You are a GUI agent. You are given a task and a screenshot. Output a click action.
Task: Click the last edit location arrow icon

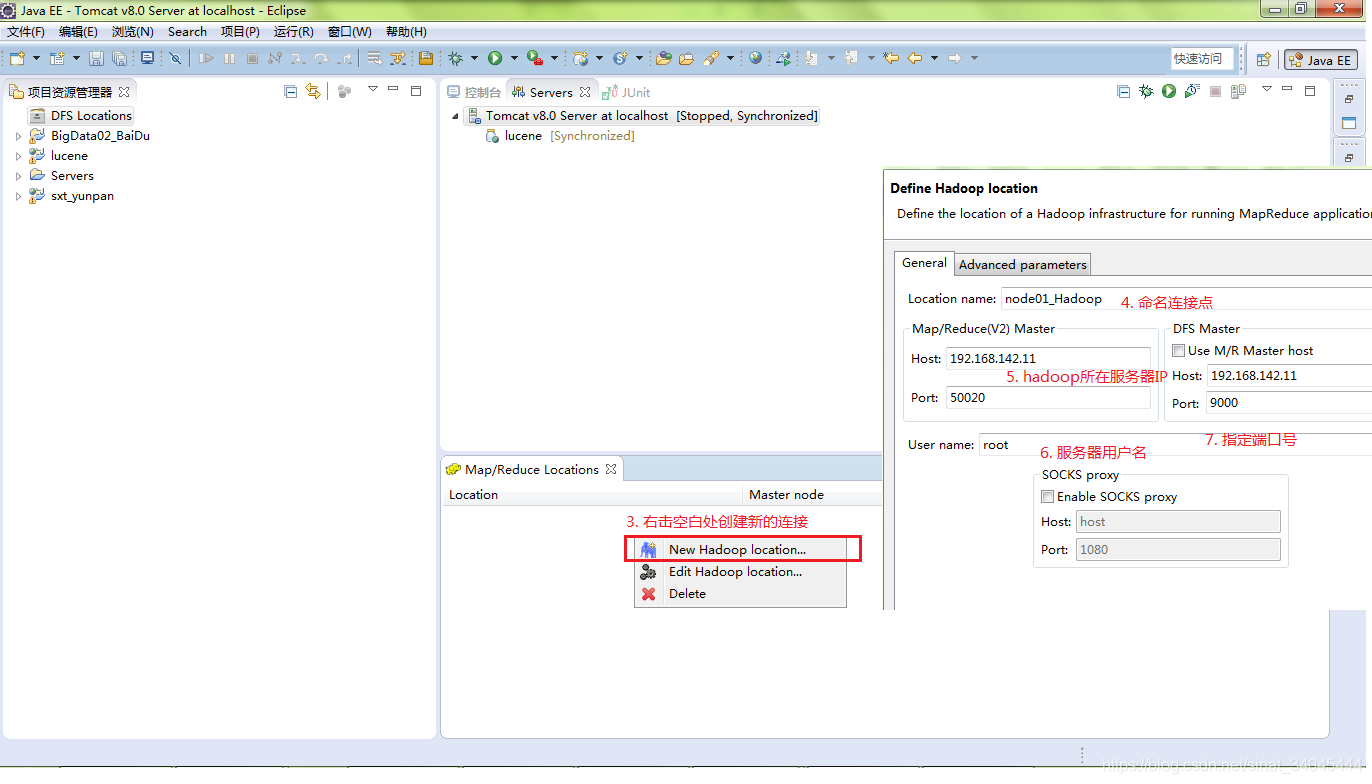891,58
